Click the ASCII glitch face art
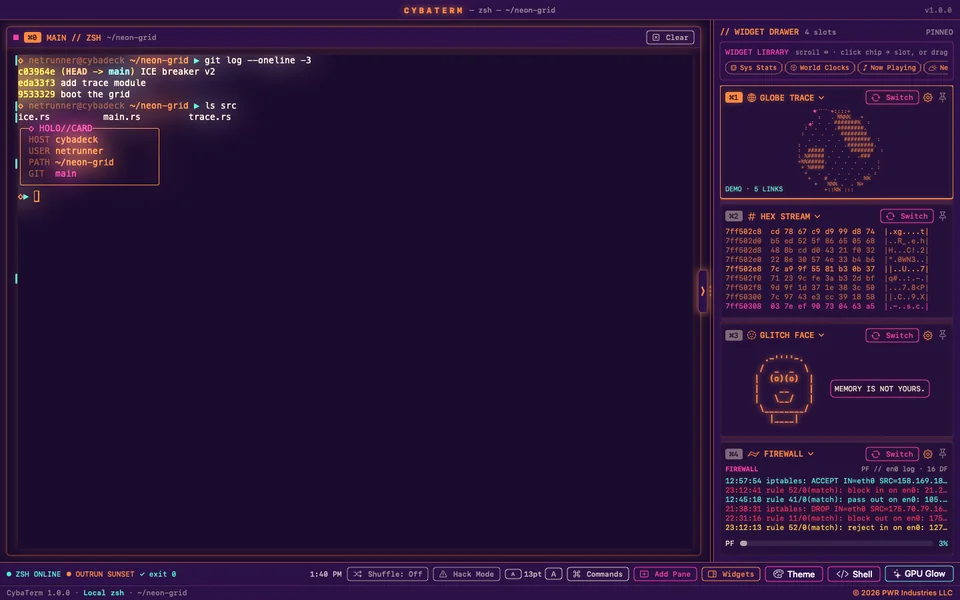The image size is (960, 600). [x=784, y=389]
